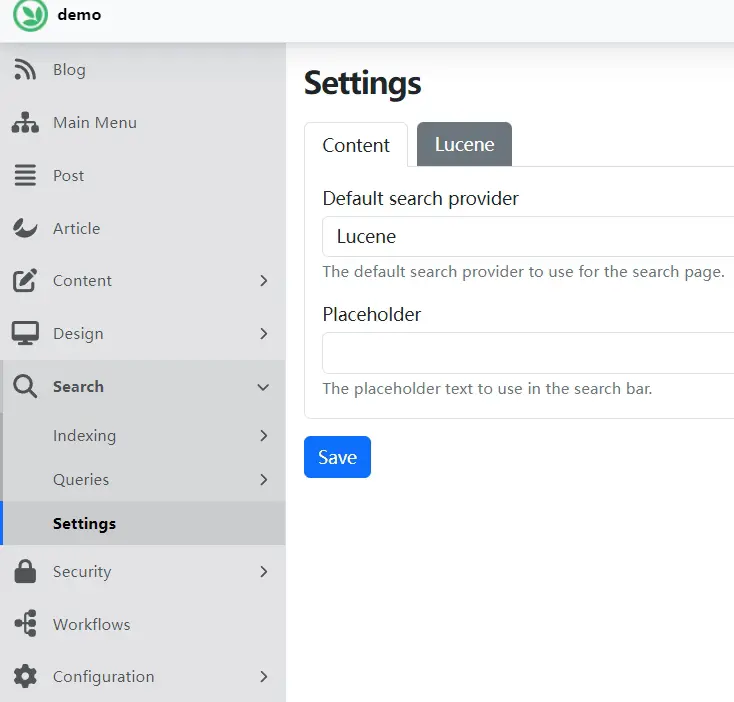Click the Security padlock icon
Image resolution: width=734 pixels, height=702 pixels.
pos(25,572)
